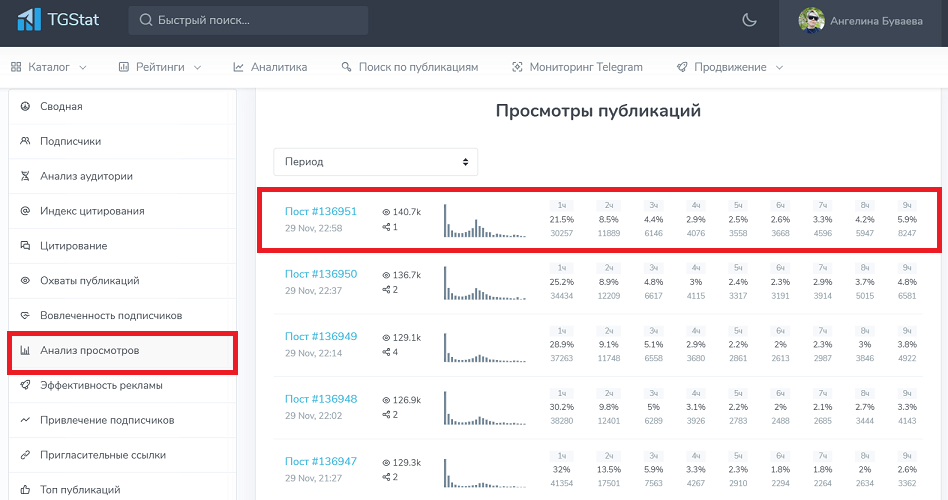Image resolution: width=948 pixels, height=500 pixels.
Task: Click the Подписчики sidebar icon
Action: coord(25,141)
